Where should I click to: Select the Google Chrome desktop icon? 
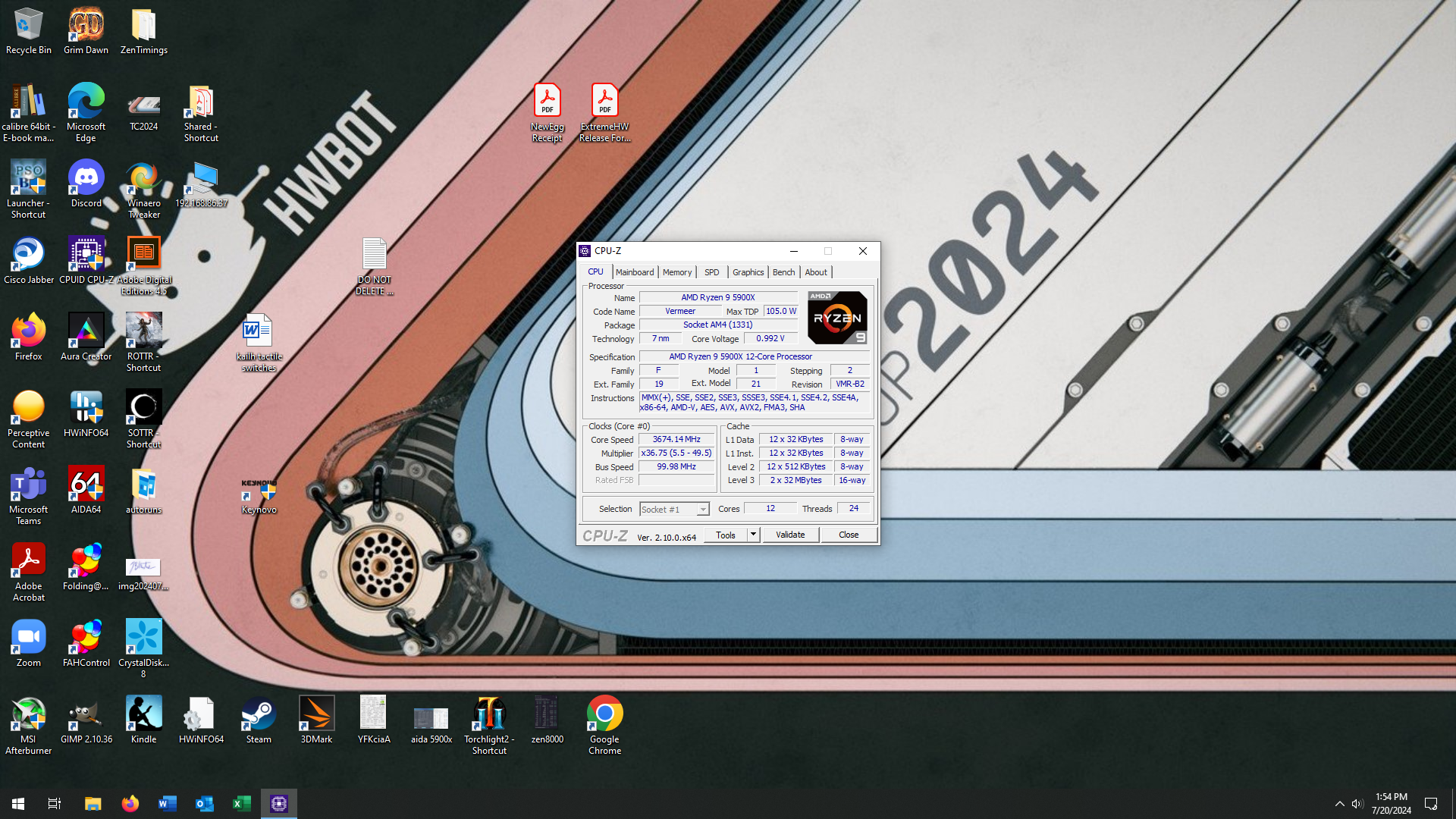point(604,725)
